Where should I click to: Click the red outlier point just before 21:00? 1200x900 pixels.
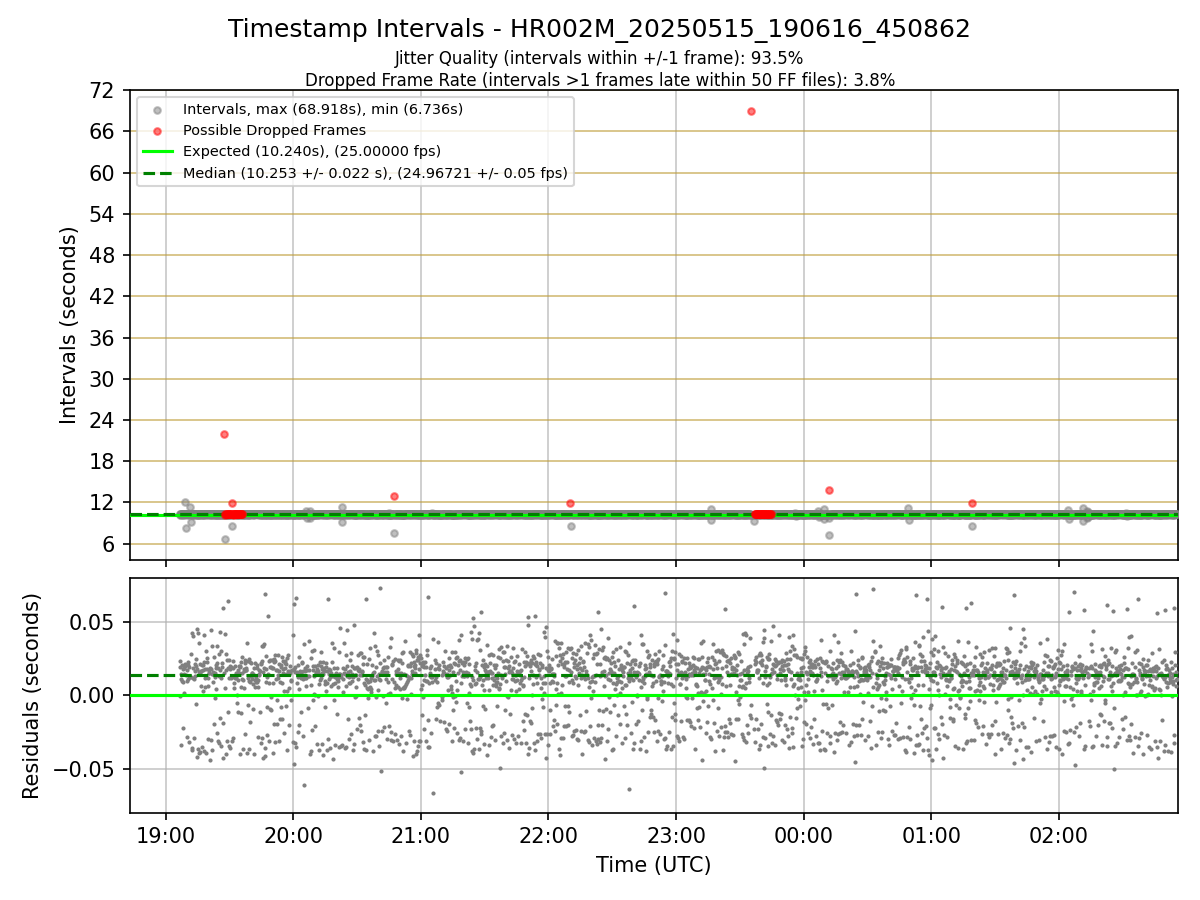pos(394,496)
